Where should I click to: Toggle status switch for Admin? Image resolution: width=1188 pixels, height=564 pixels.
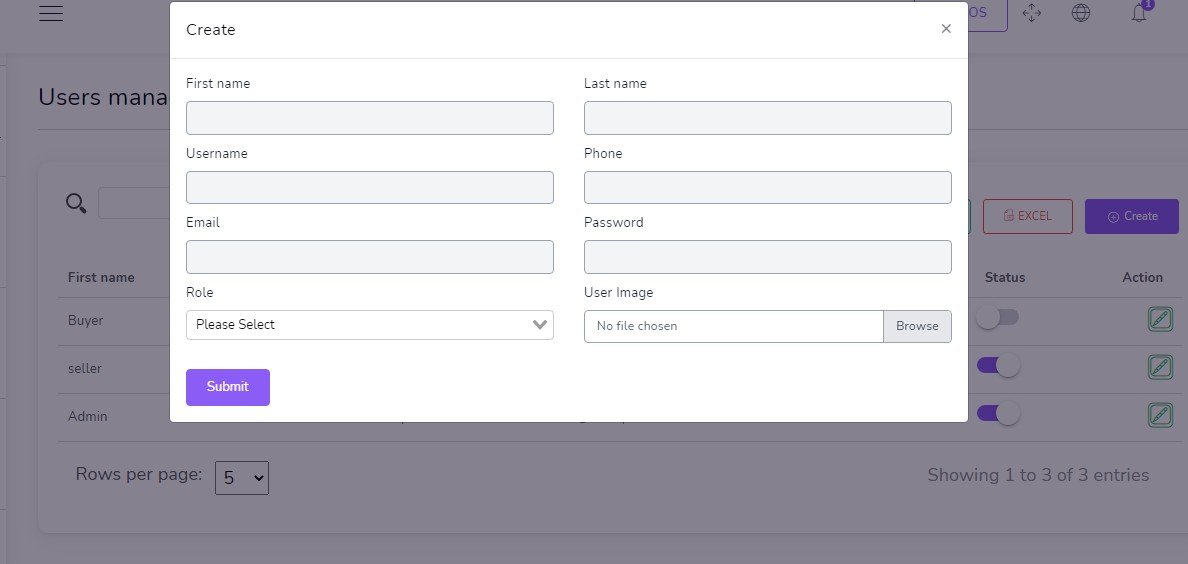click(997, 413)
